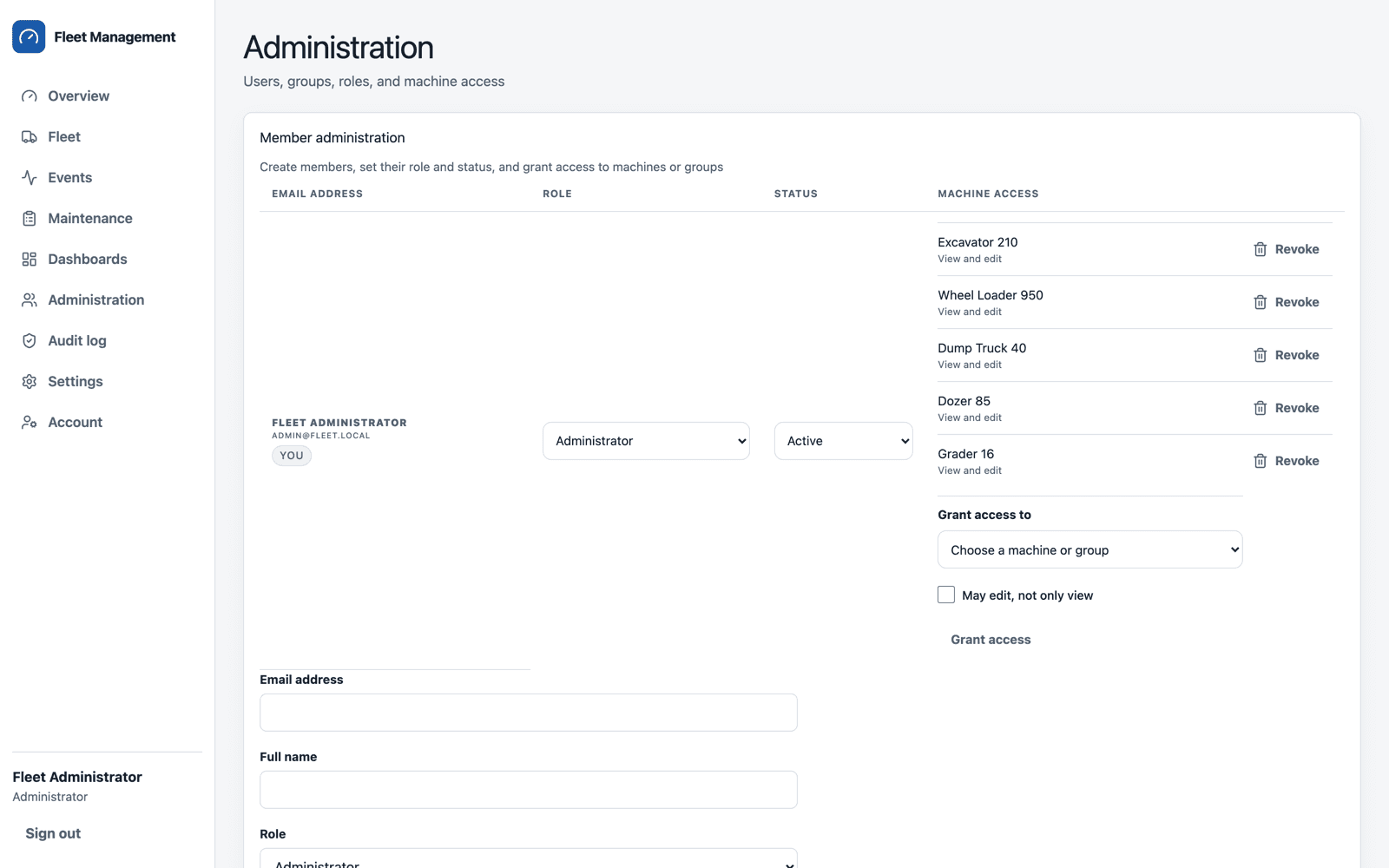Viewport: 1389px width, 868px height.
Task: Click the Maintenance clipboard icon in sidebar
Action: [30, 219]
